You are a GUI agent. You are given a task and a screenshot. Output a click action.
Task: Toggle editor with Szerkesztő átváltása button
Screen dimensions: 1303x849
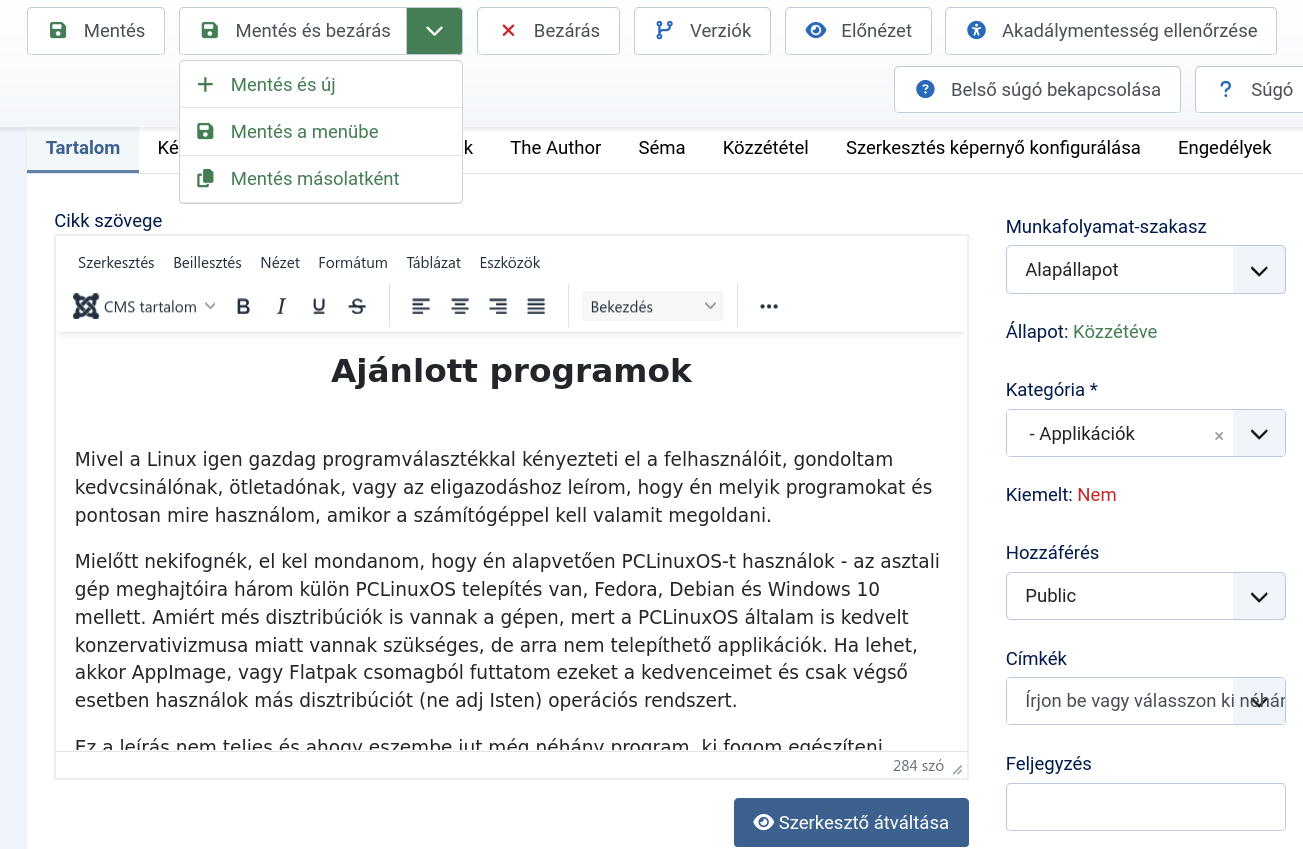[851, 823]
